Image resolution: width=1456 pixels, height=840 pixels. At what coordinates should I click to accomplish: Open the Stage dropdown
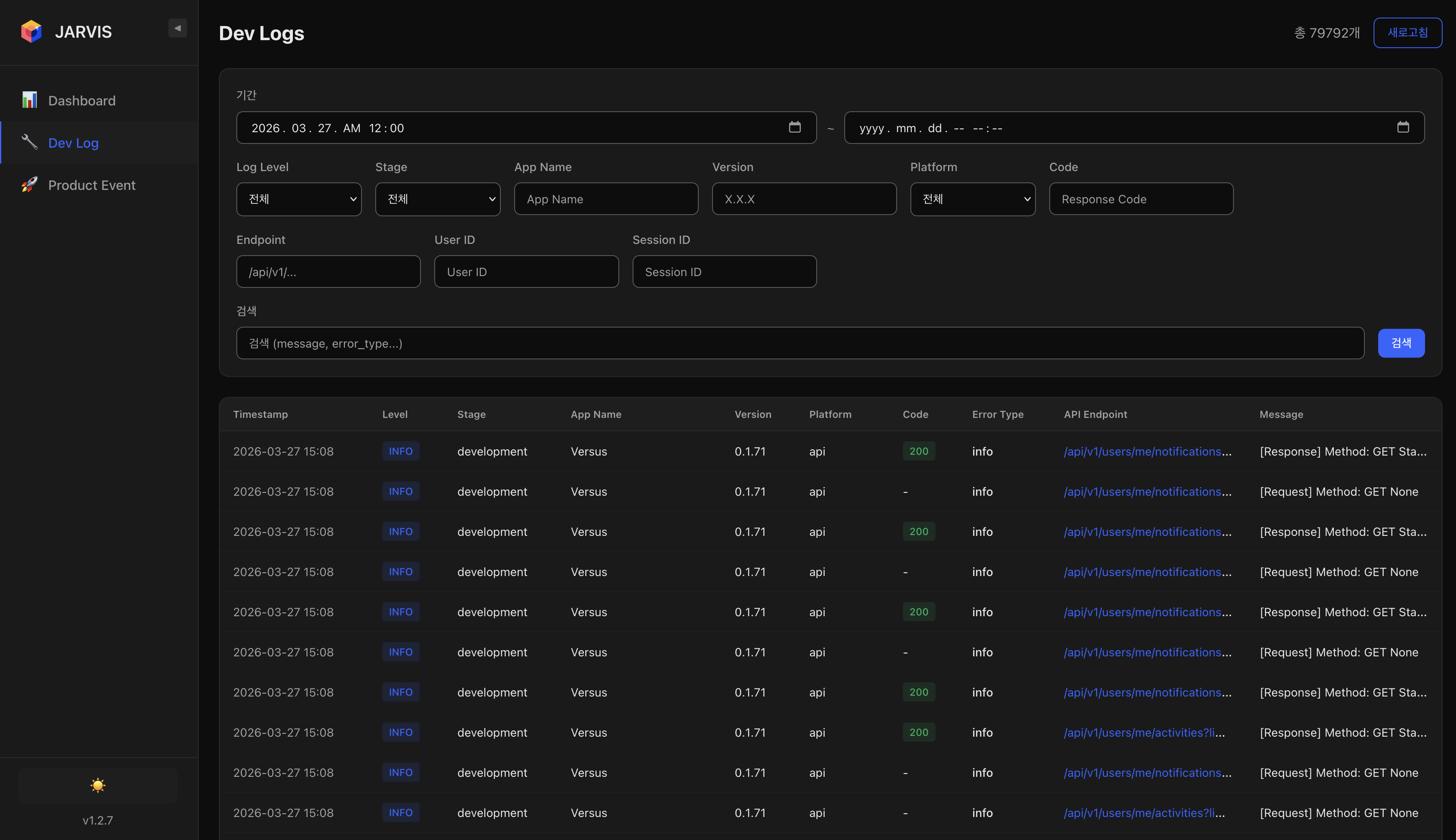(438, 198)
